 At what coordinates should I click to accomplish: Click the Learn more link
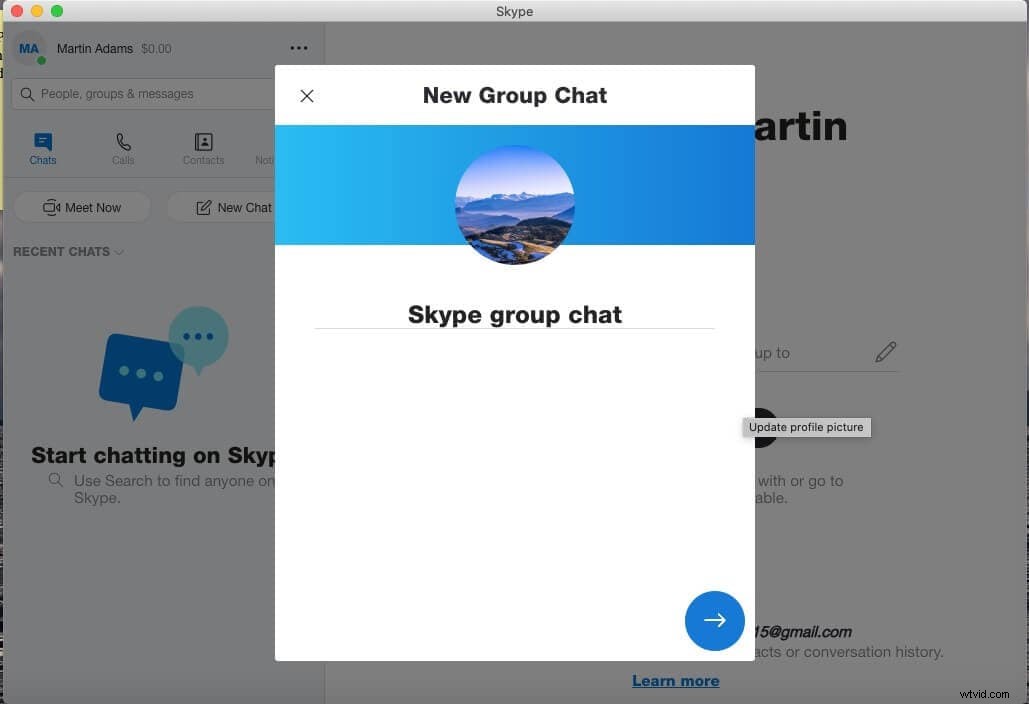(675, 680)
